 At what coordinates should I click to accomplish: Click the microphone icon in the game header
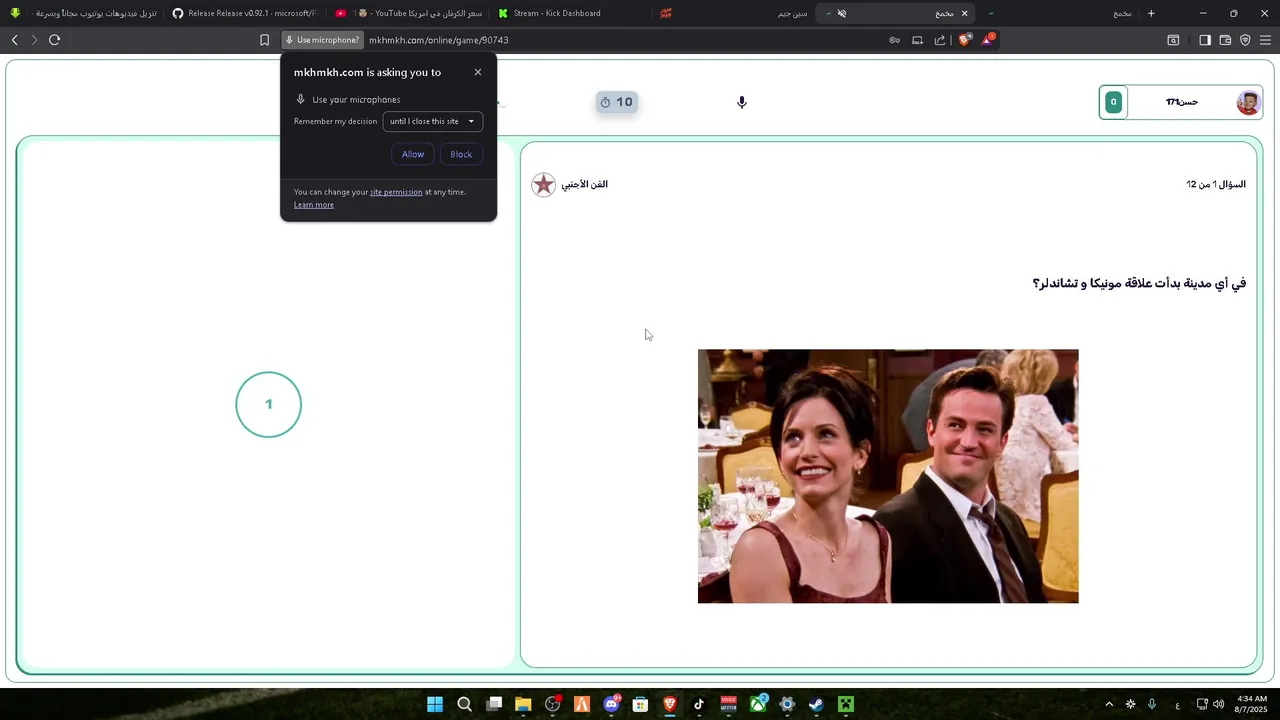(x=741, y=102)
